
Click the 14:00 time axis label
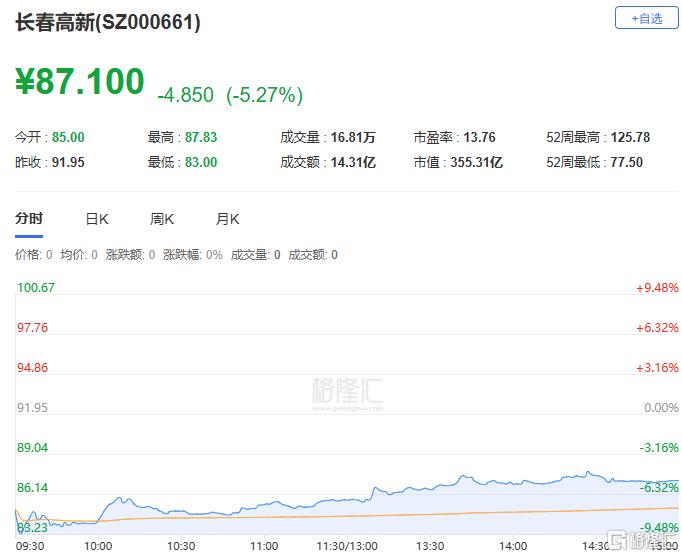coord(513,546)
